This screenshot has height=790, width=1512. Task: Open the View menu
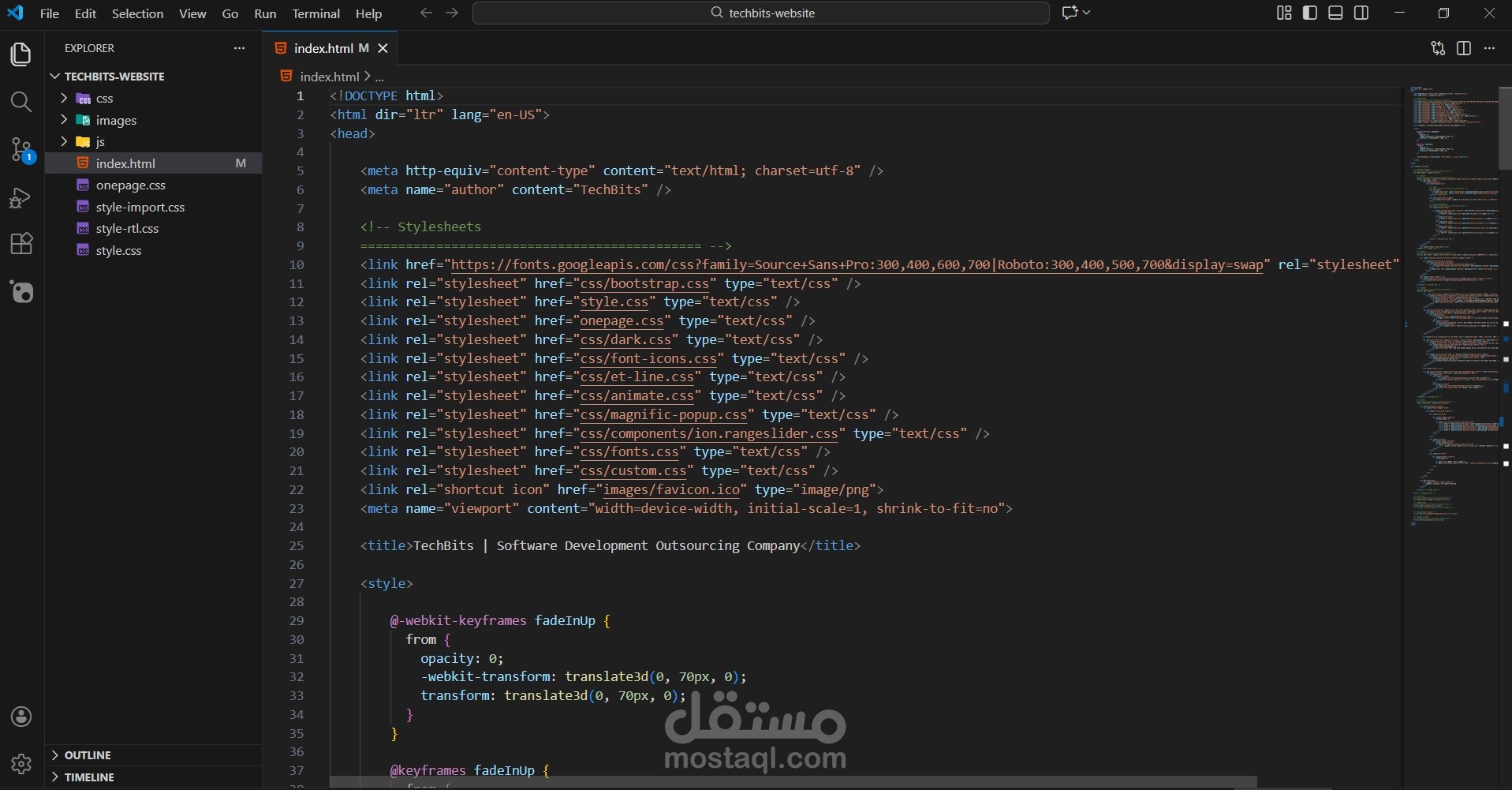point(192,13)
